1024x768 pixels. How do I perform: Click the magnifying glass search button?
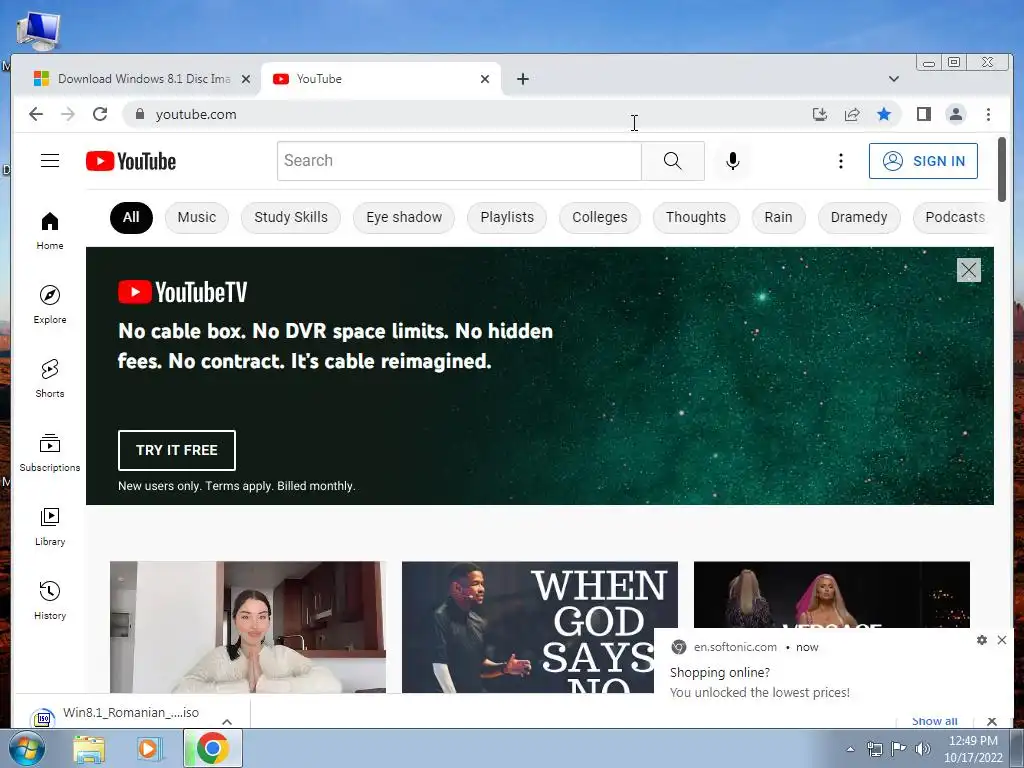pos(673,161)
